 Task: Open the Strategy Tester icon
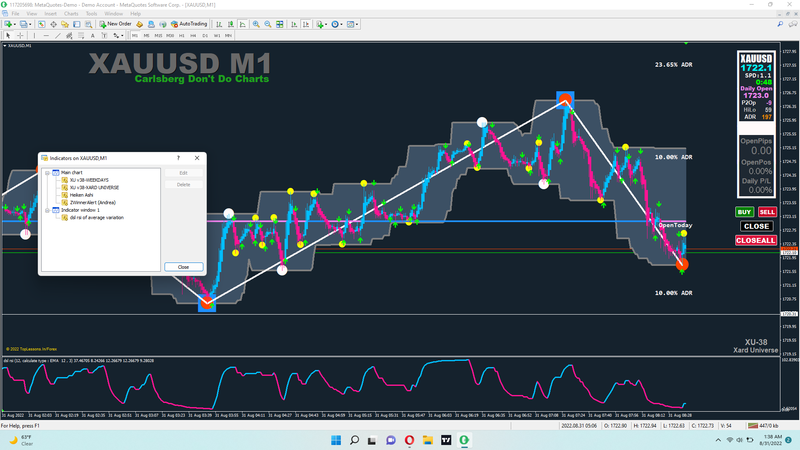tap(88, 24)
